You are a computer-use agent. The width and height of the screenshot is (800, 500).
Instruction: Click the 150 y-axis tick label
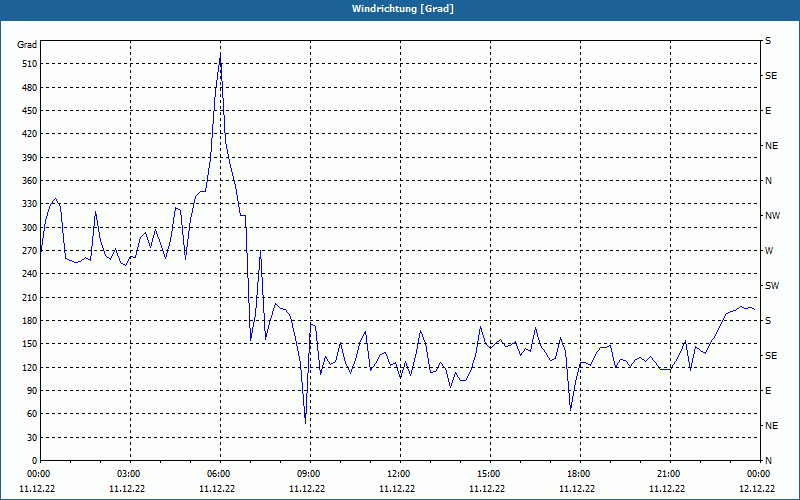(x=30, y=343)
